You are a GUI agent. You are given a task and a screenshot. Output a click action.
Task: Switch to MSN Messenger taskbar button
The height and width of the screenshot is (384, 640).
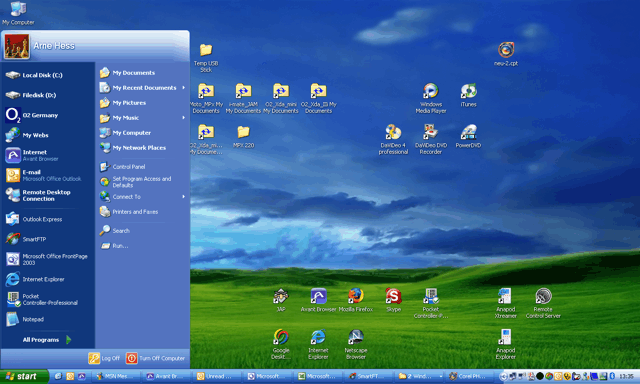point(116,376)
